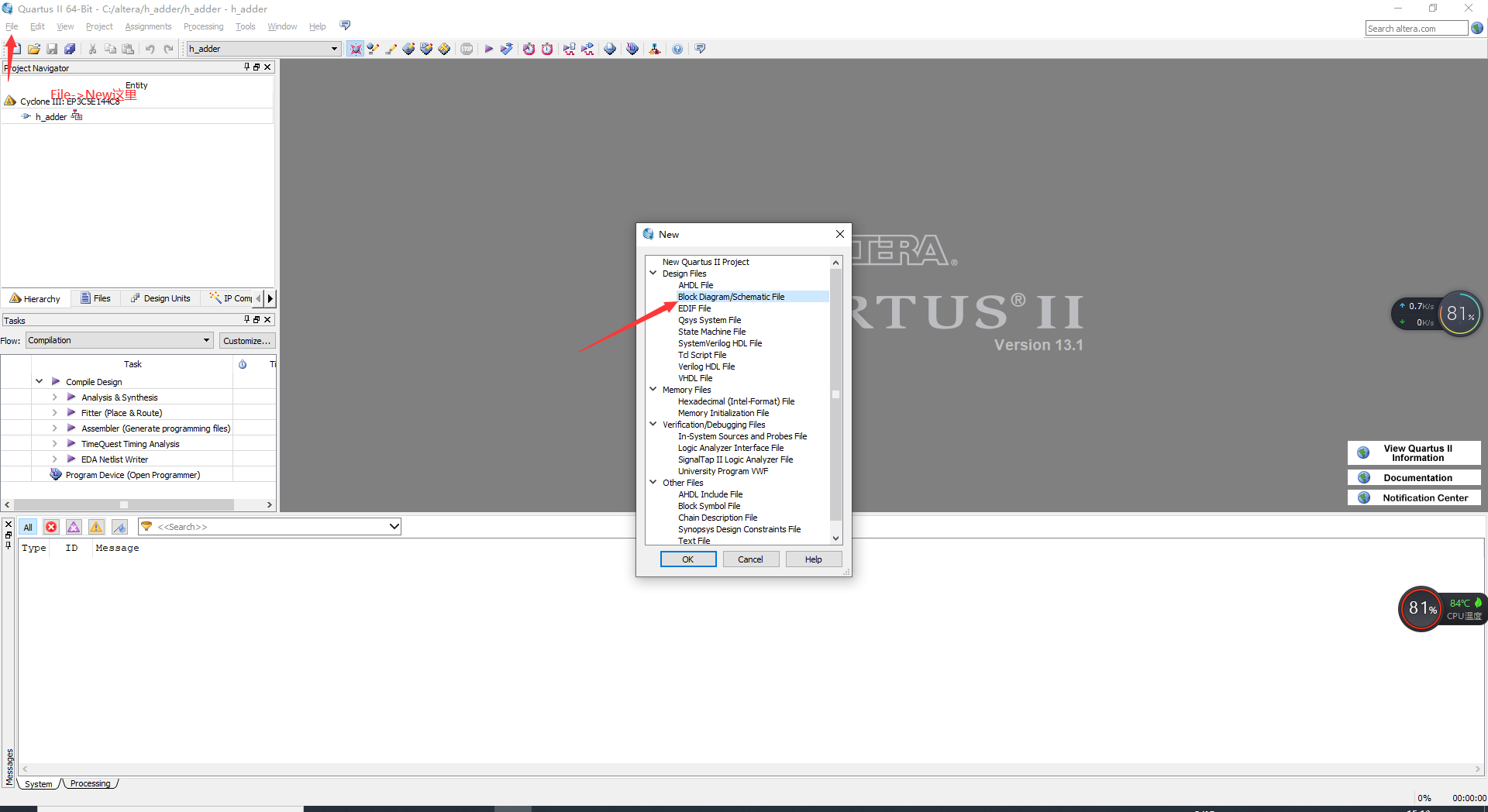
Task: Collapse the Other Files category
Action: (653, 483)
